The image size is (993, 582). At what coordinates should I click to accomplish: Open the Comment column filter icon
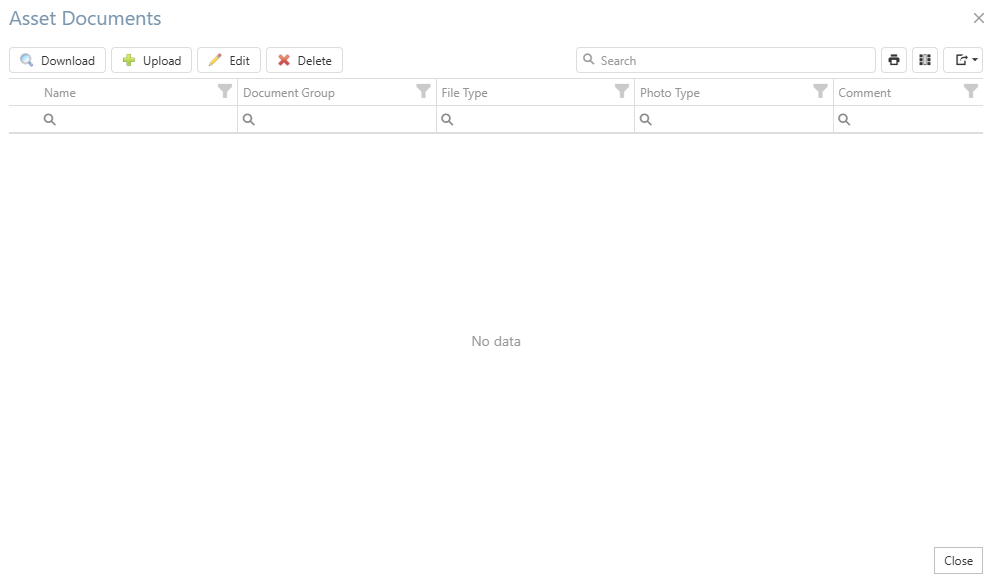tap(970, 92)
